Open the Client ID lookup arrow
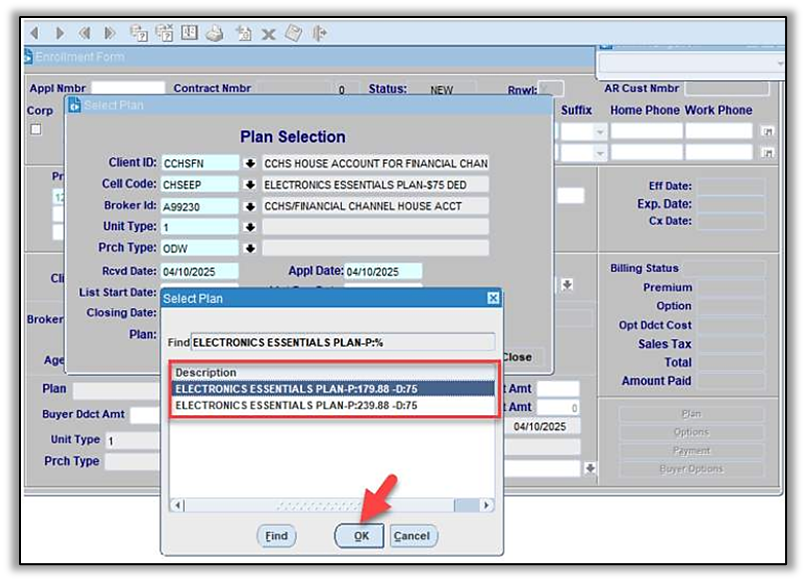The width and height of the screenshot is (806, 581). 250,163
